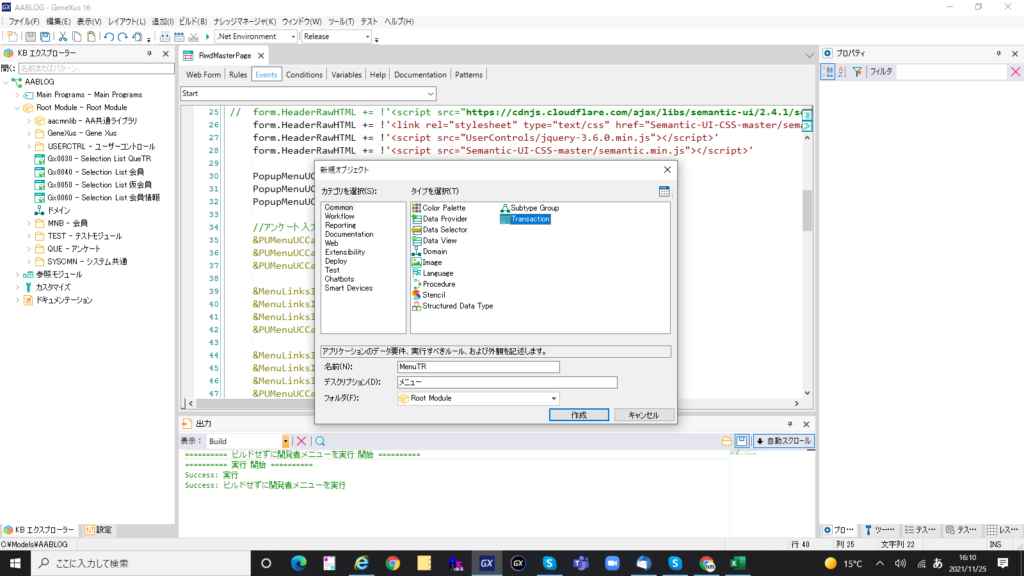The image size is (1024, 576).
Task: Select Stencil object type
Action: pos(428,295)
